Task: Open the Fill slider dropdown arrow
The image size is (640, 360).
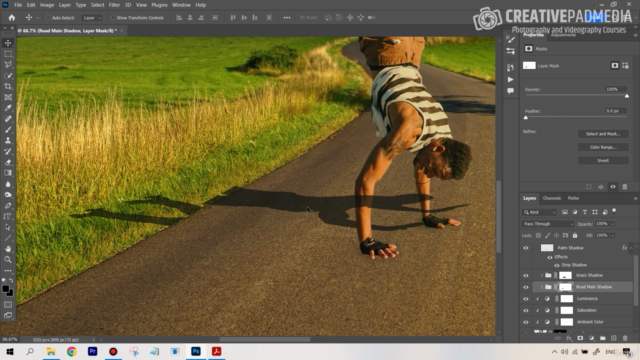Action: tap(613, 236)
